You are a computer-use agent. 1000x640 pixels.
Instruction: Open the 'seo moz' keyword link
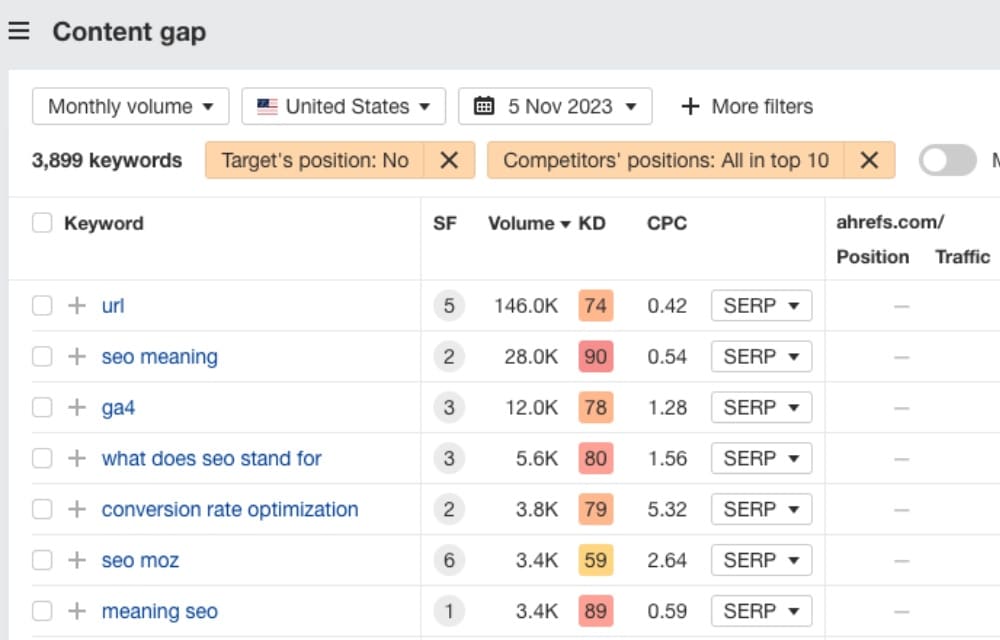pos(140,560)
